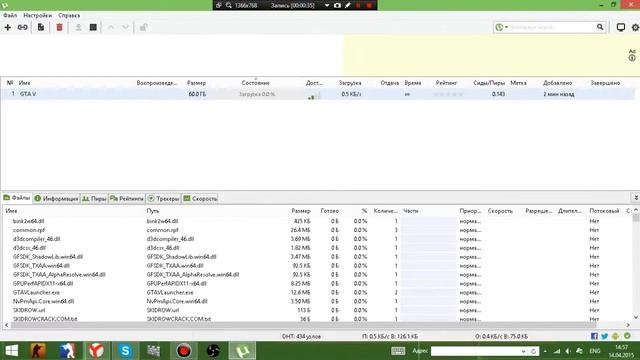The height and width of the screenshot is (360, 640).
Task: Click GTA V download progress bar
Action: [257, 94]
